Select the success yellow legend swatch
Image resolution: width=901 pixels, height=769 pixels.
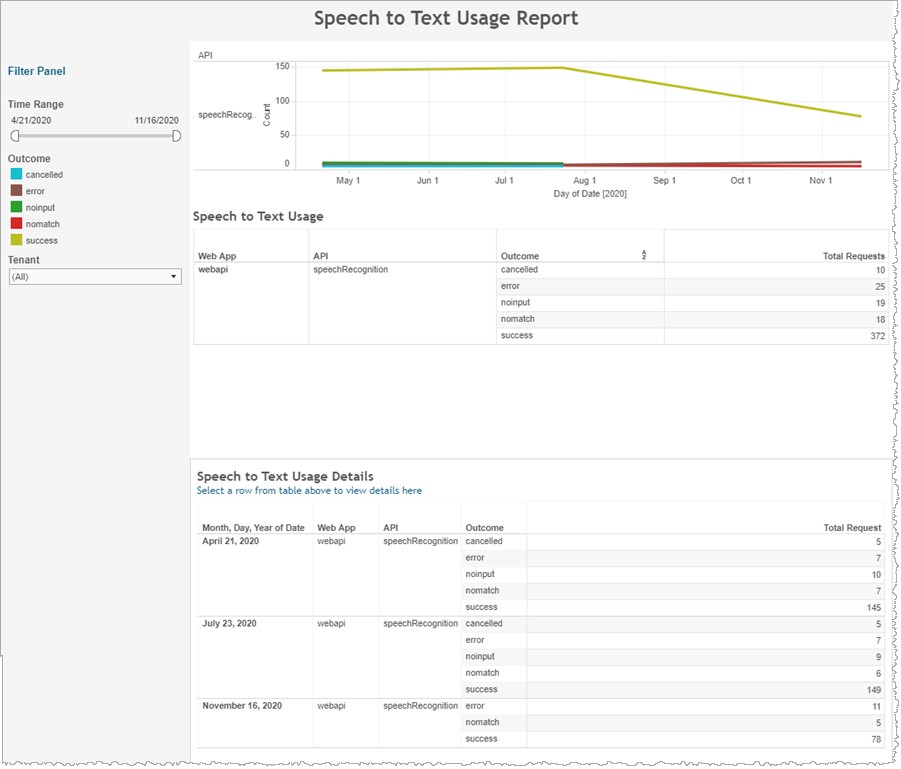pyautogui.click(x=15, y=240)
